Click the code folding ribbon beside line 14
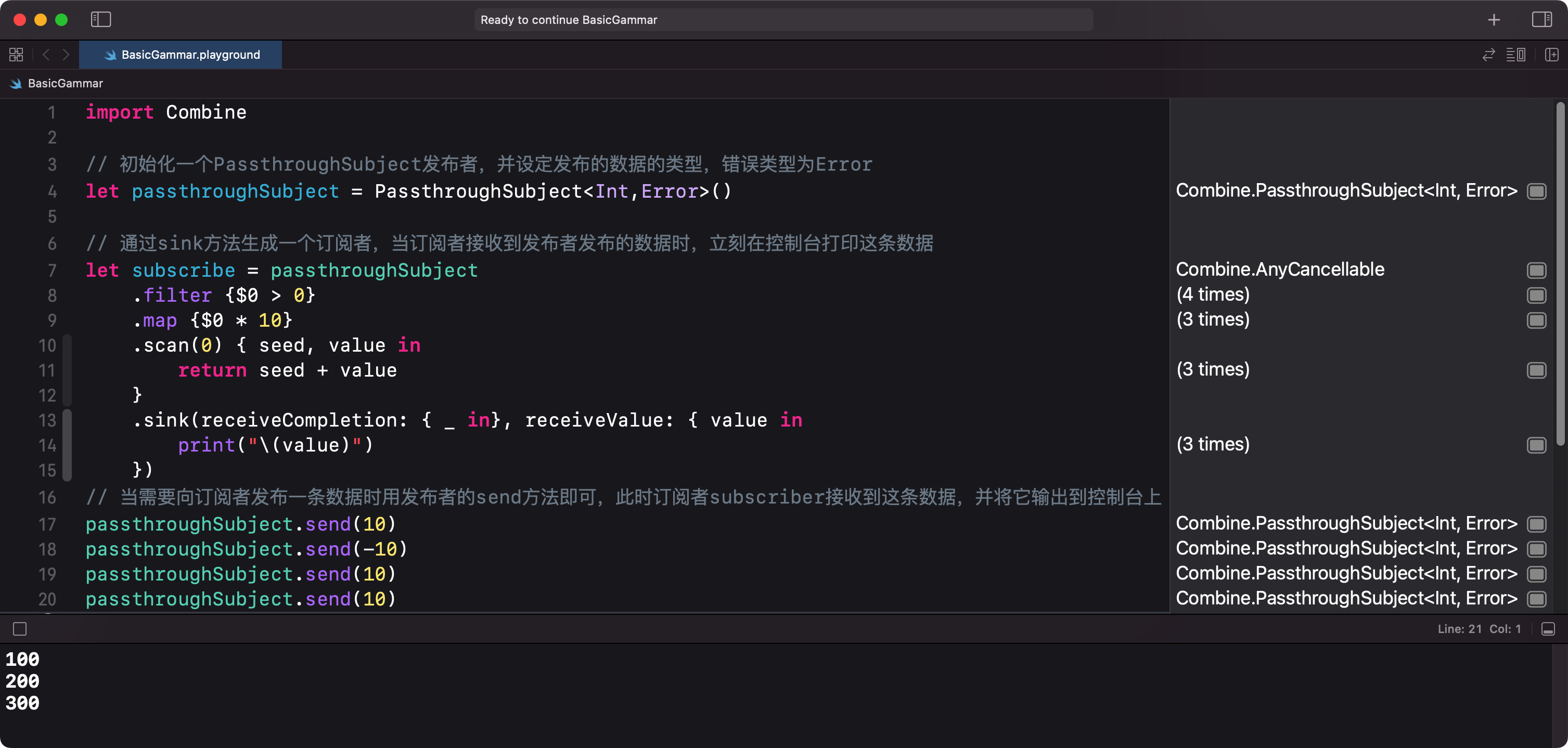Image resolution: width=1568 pixels, height=748 pixels. pyautogui.click(x=67, y=445)
